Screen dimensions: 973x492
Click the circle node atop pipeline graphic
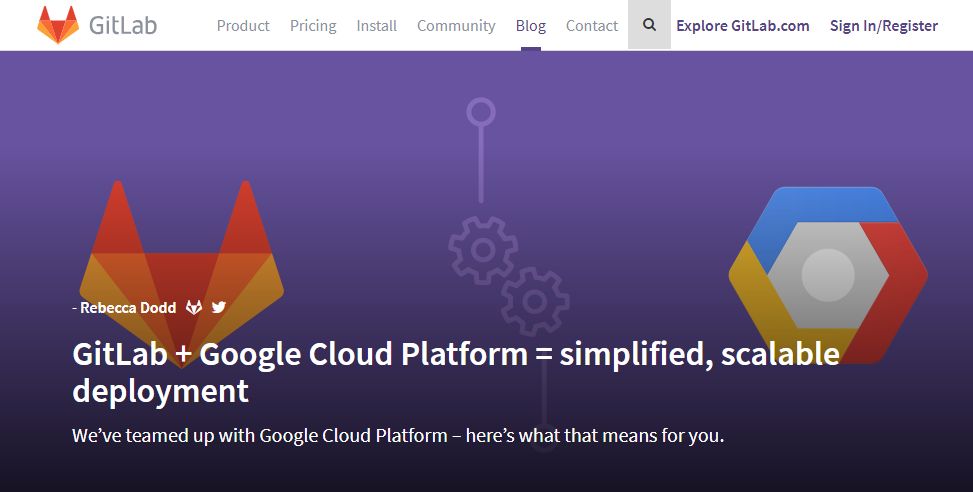[x=481, y=113]
